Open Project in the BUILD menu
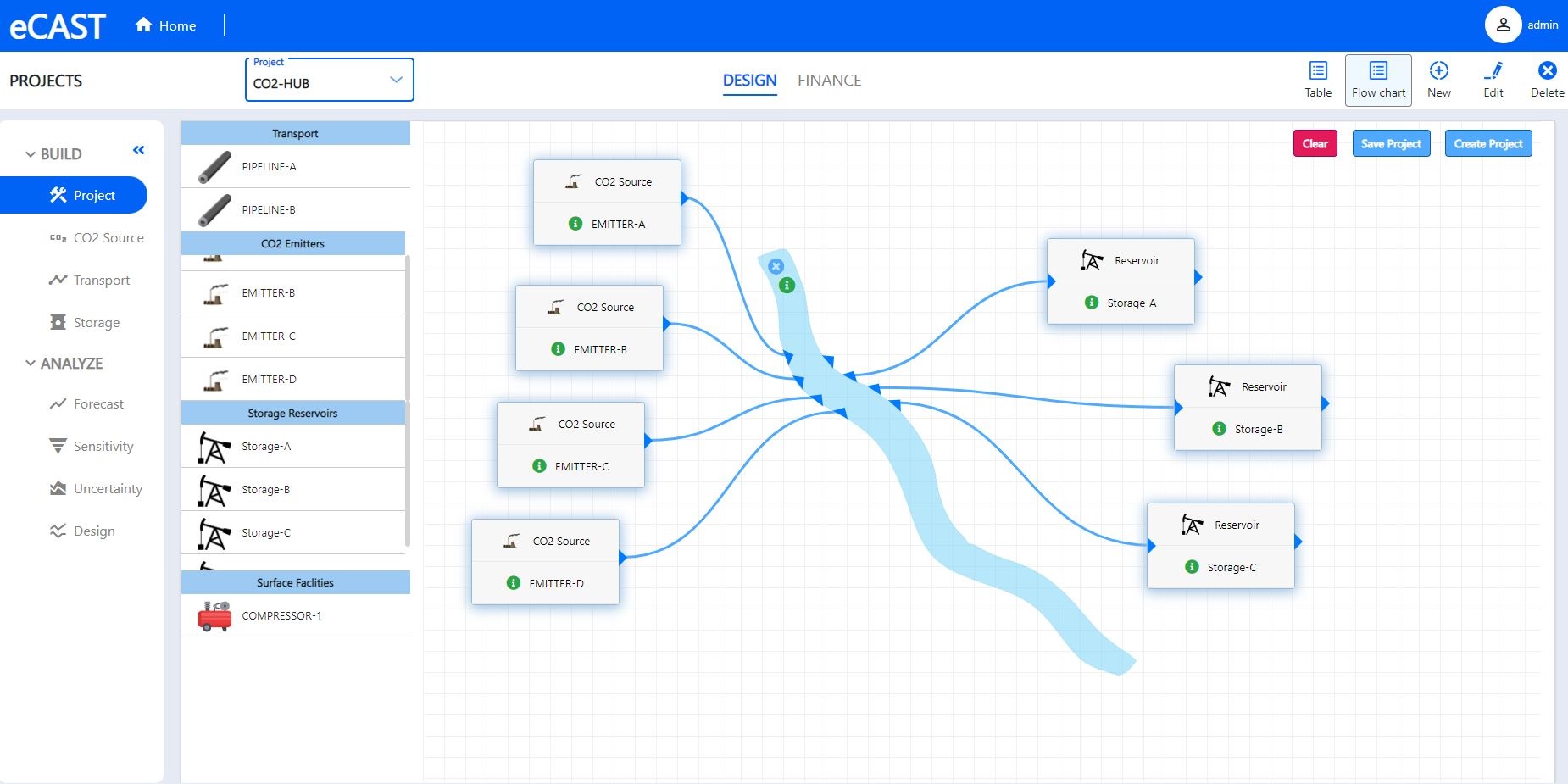1568x784 pixels. (74, 195)
